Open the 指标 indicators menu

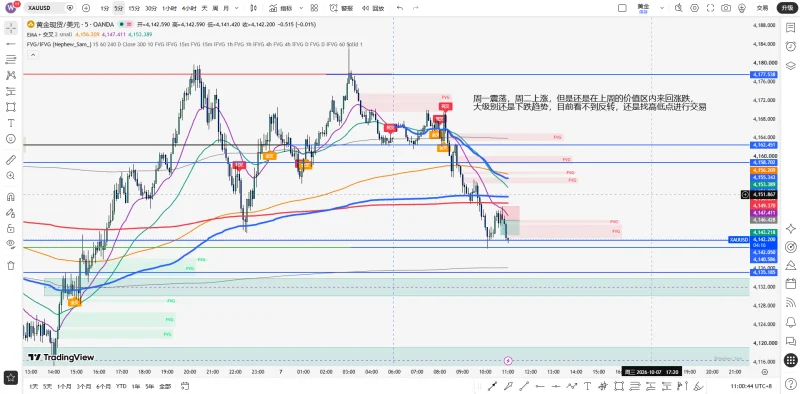pos(281,8)
